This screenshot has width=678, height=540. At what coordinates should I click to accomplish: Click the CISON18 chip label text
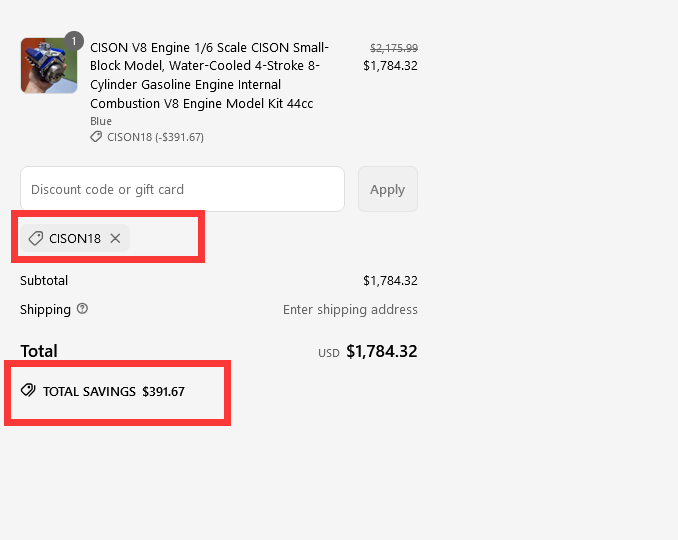(x=75, y=239)
